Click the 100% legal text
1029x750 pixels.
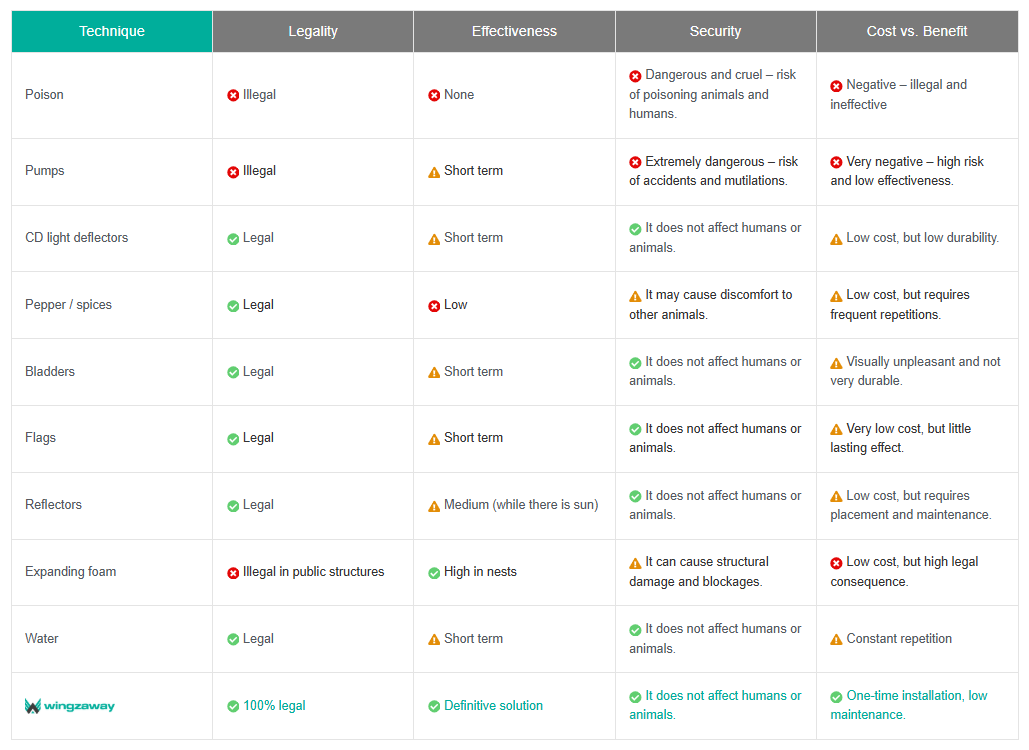tap(274, 706)
